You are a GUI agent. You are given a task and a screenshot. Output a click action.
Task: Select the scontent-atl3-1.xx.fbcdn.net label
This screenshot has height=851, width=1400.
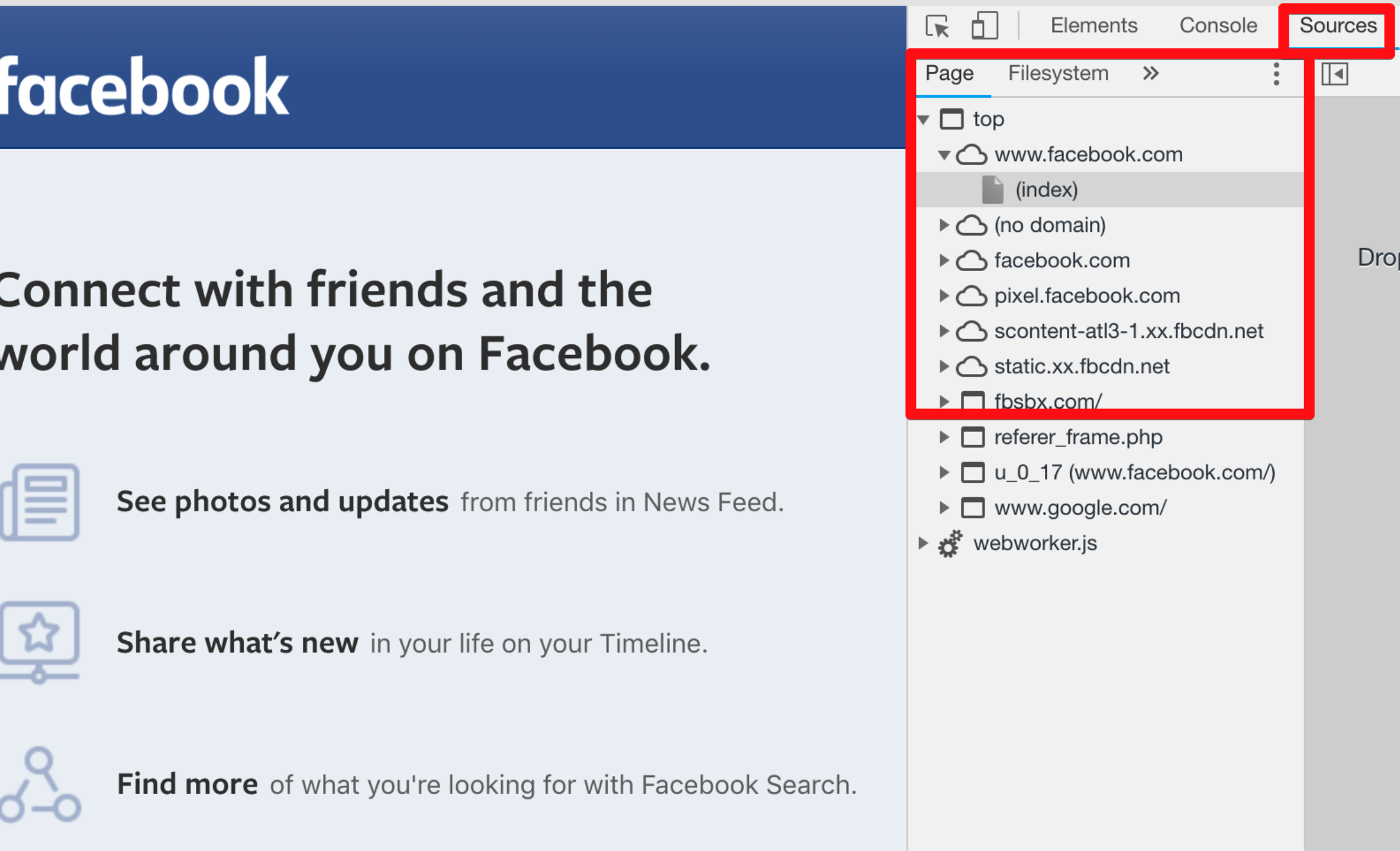tap(1128, 331)
